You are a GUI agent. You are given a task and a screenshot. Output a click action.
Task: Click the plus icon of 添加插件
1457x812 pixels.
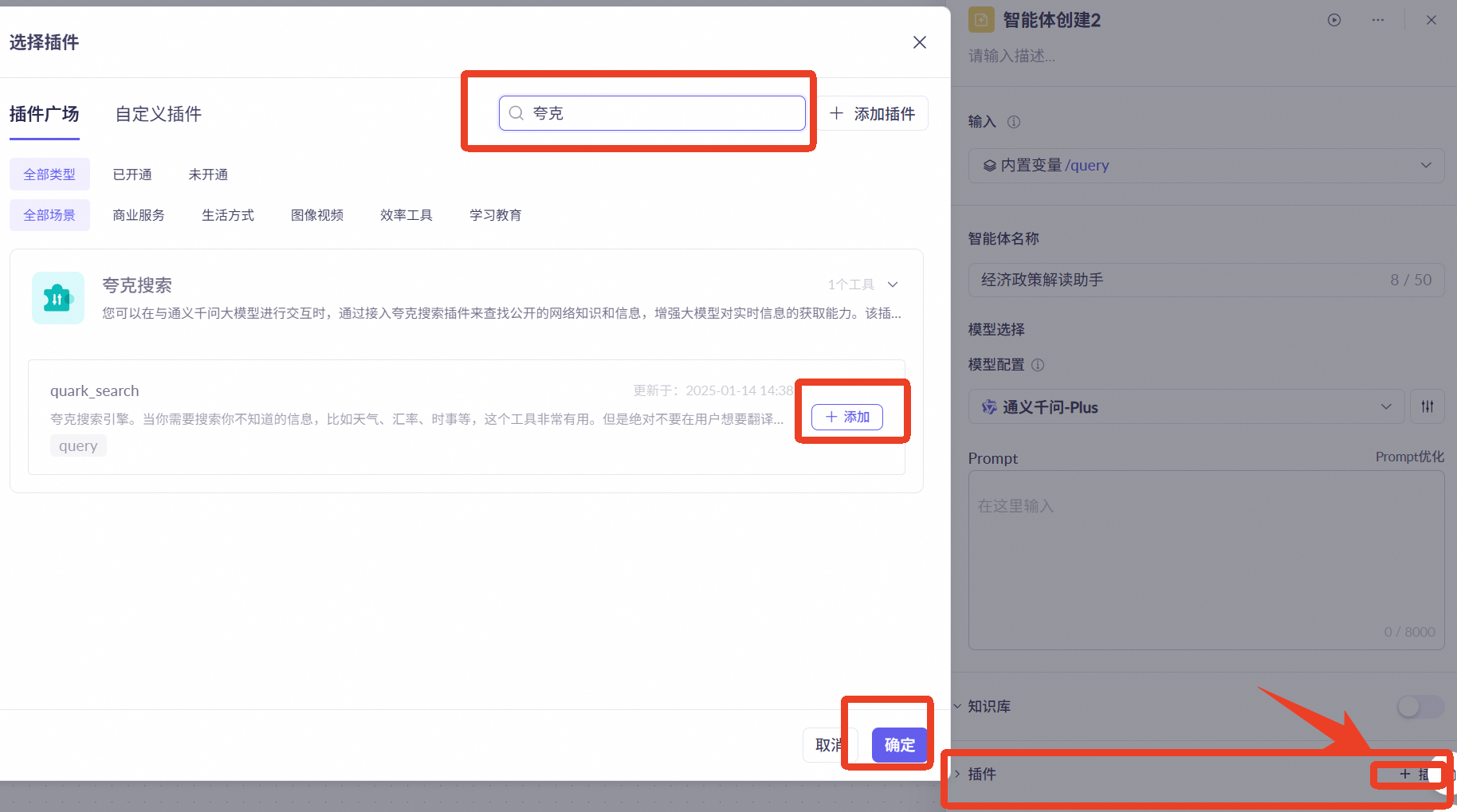[836, 113]
